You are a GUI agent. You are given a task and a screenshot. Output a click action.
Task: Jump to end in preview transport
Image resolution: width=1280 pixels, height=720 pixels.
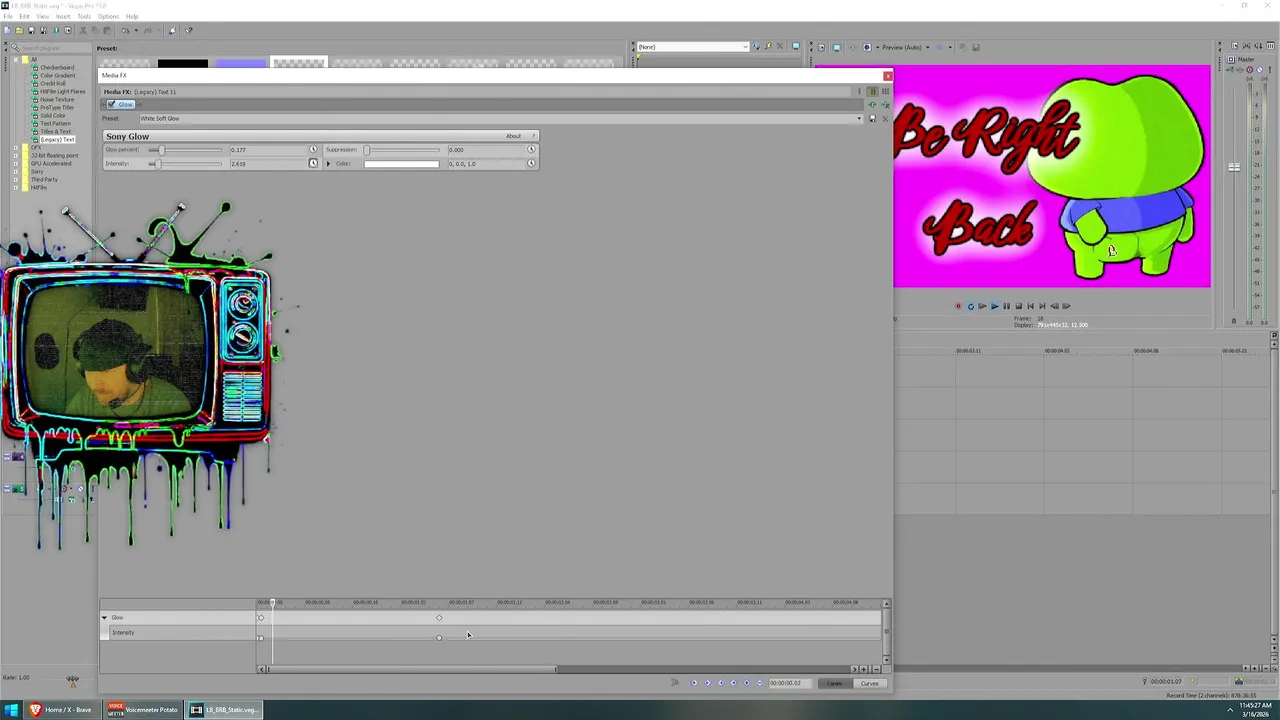tap(1042, 306)
